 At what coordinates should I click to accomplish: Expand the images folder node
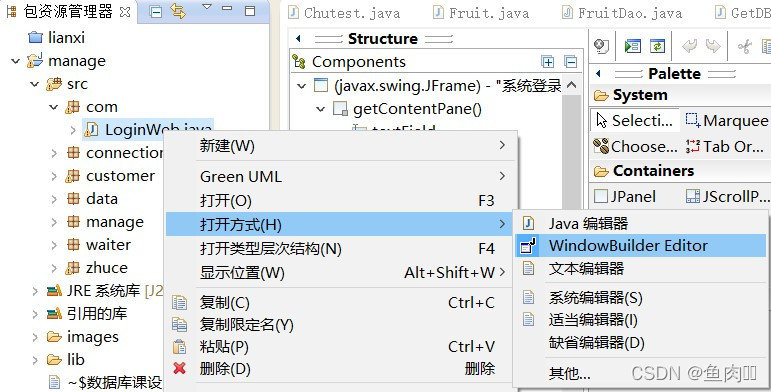click(35, 337)
